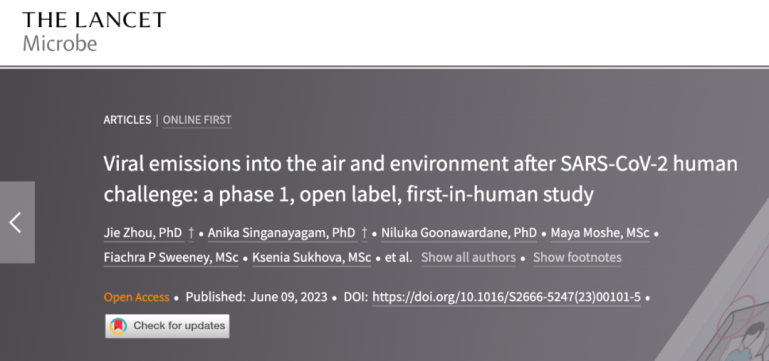Open author Jie Zhou, PhD
The image size is (769, 361).
tap(143, 233)
